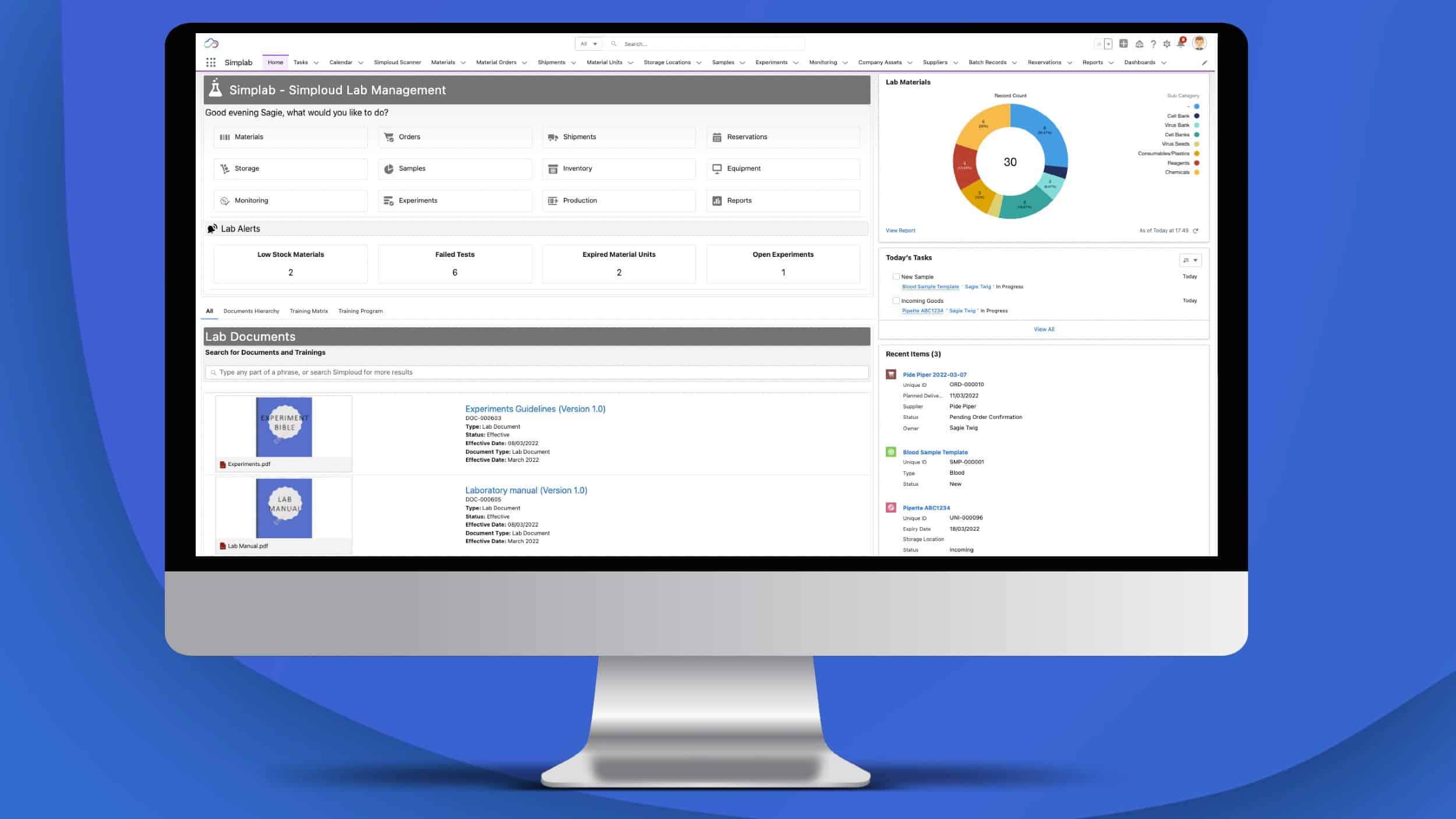The width and height of the screenshot is (1456, 819).
Task: Click the Inventory quick-action button
Action: point(619,168)
